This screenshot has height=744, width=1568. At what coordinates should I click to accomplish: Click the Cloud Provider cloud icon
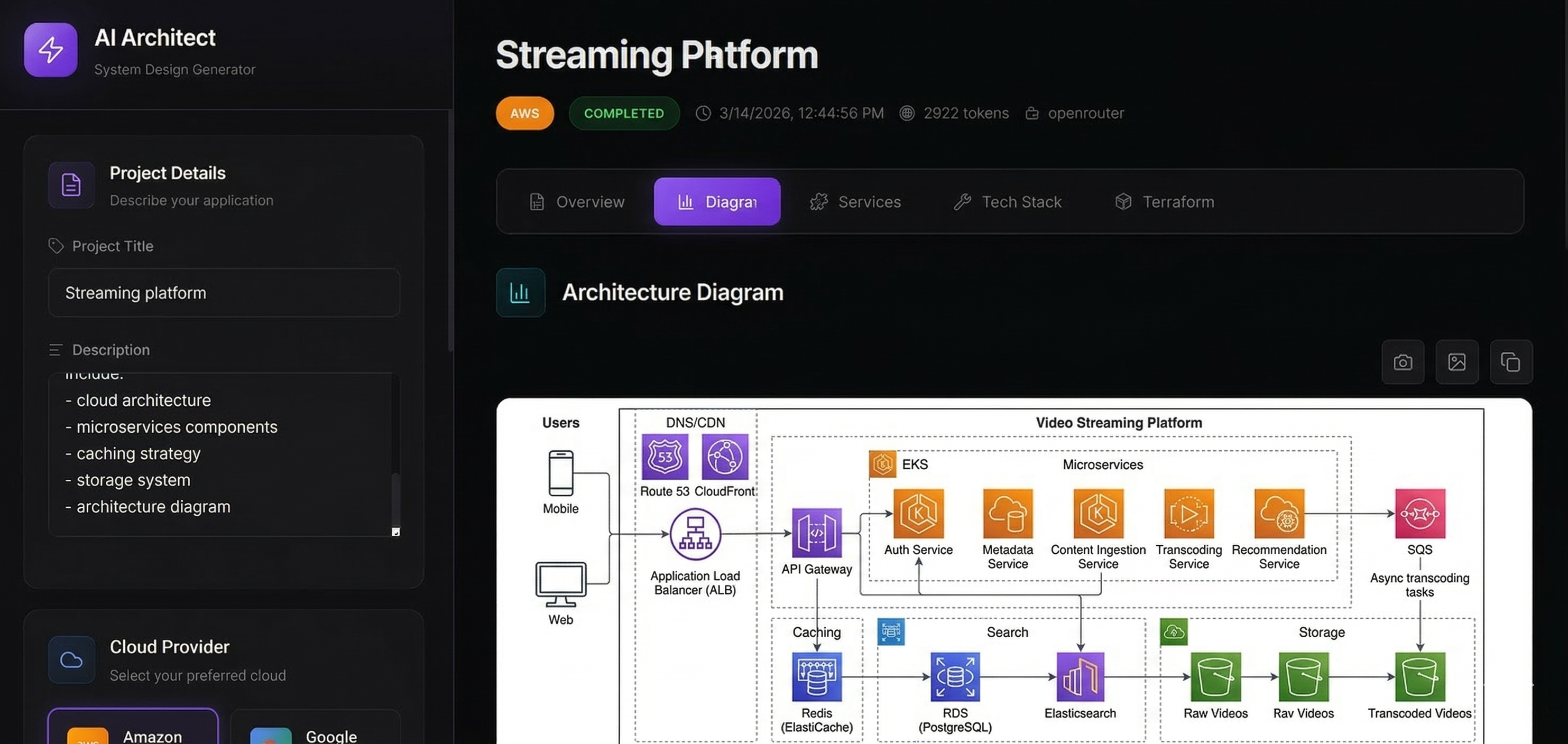click(71, 659)
